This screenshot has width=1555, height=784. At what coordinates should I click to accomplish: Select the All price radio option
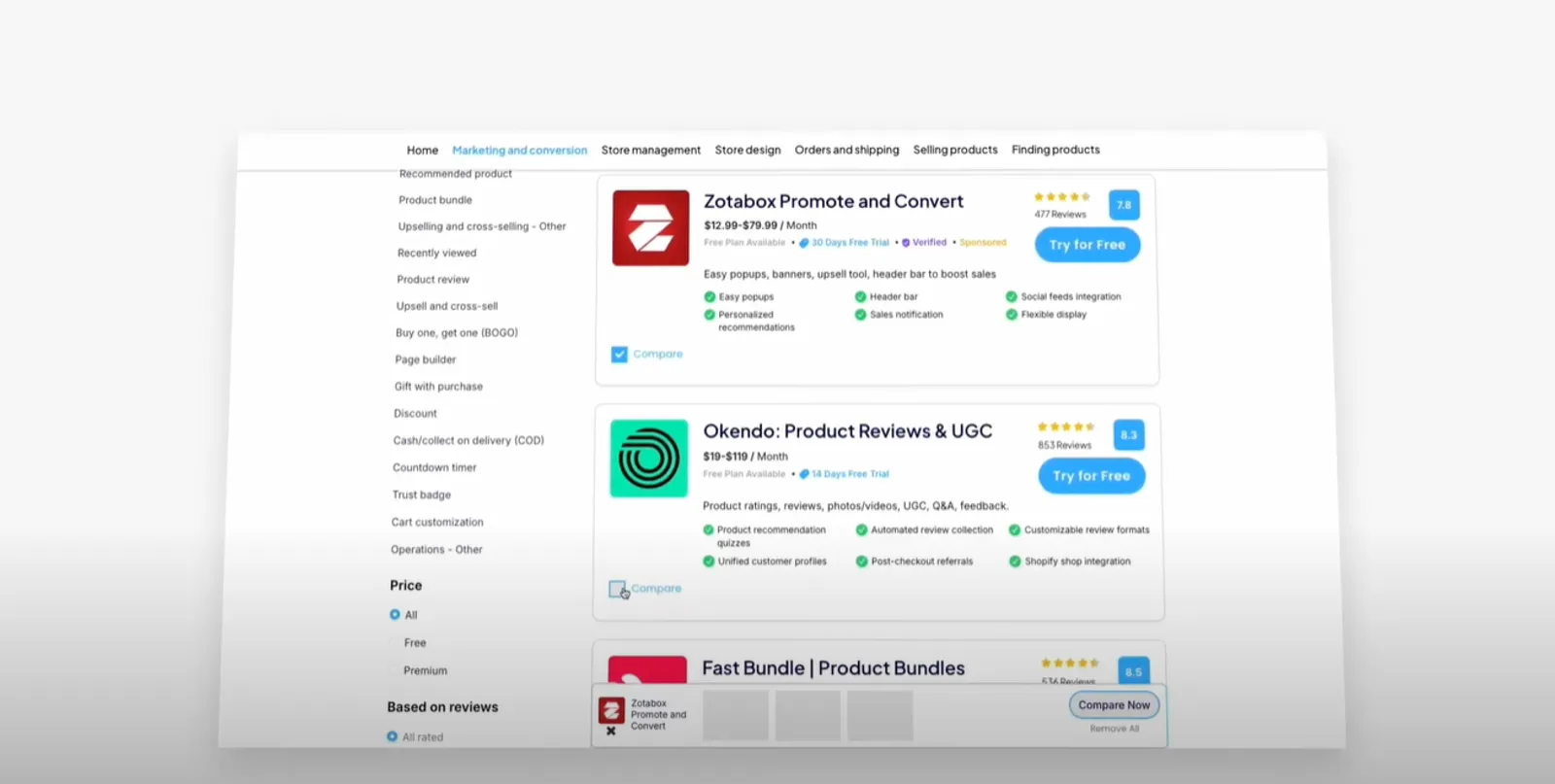pos(395,615)
